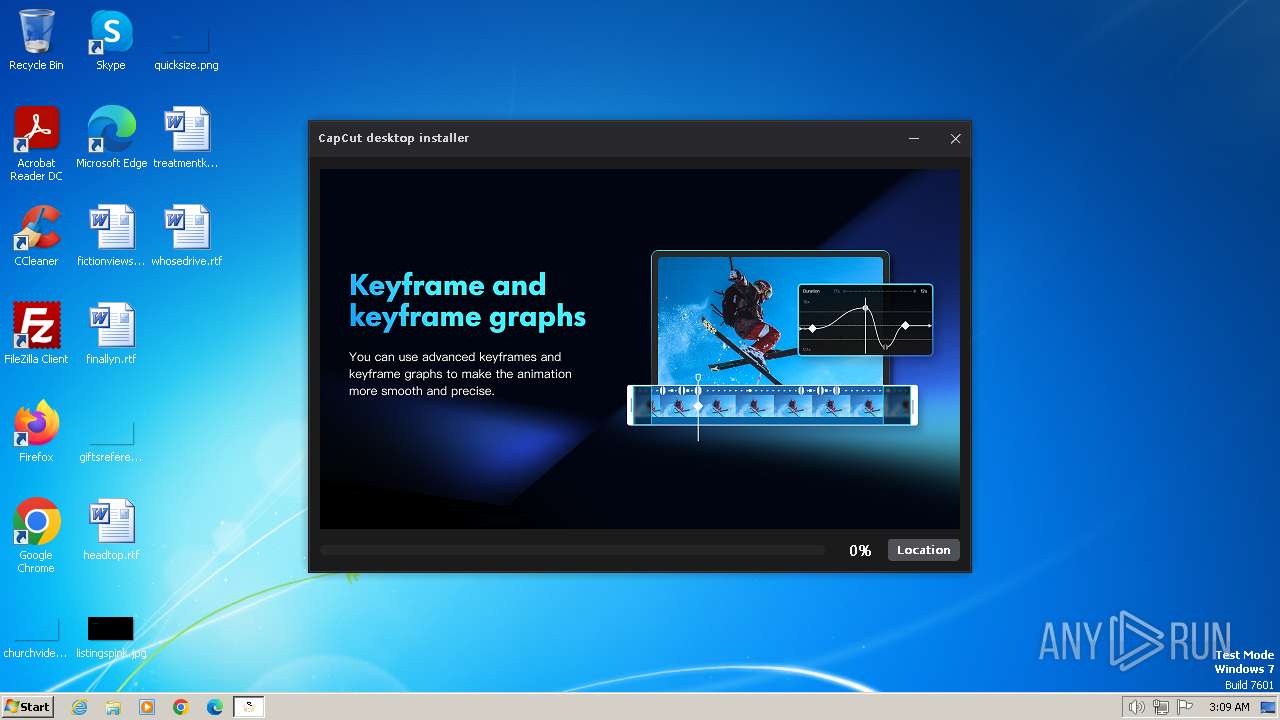This screenshot has height=720, width=1280.
Task: Select the finallyn.rtf document
Action: [x=111, y=334]
